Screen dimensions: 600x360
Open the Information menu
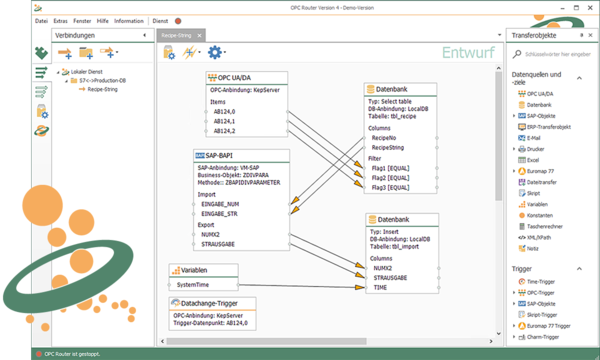[129, 21]
